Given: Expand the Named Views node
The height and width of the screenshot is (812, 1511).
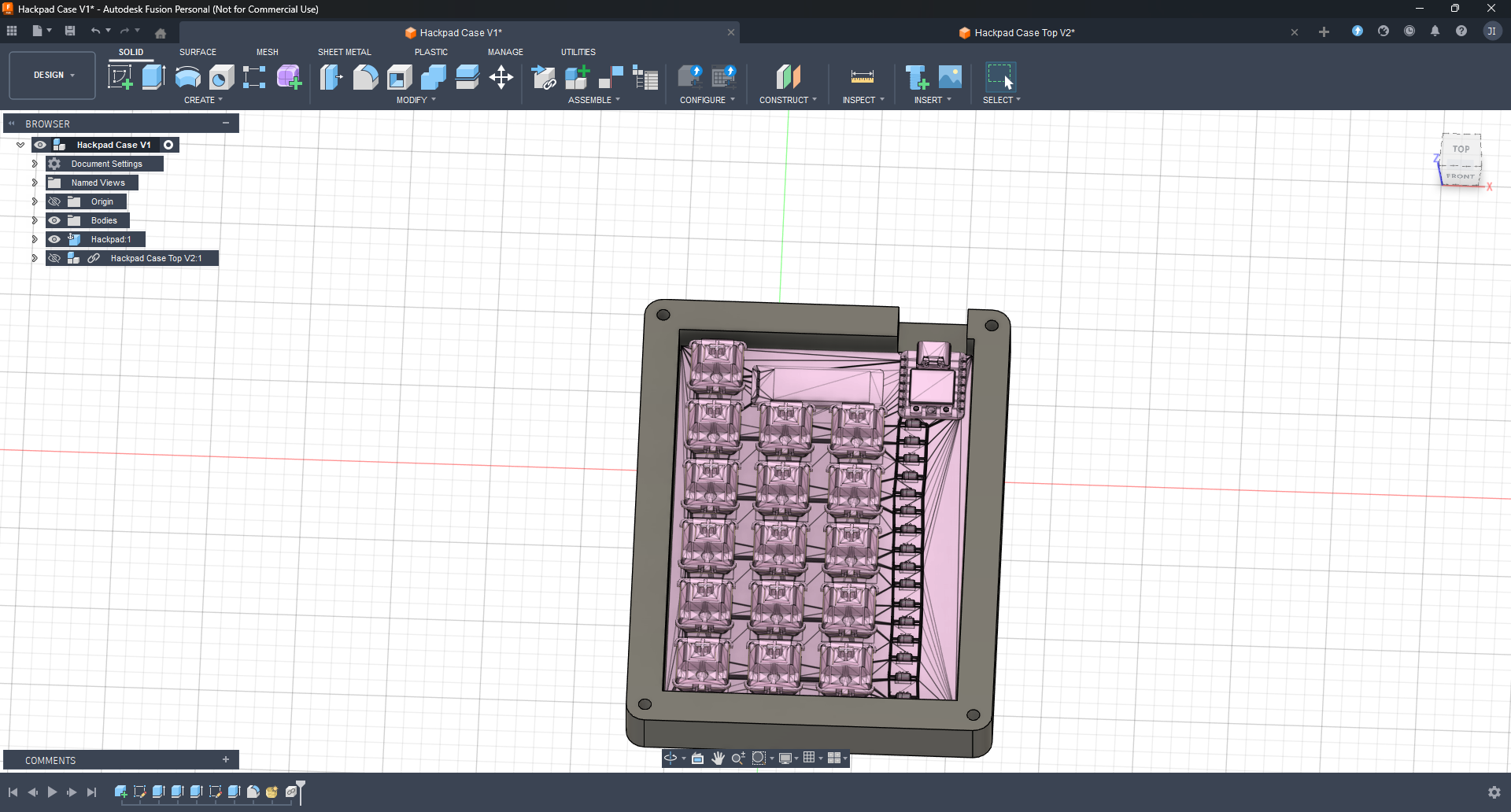Looking at the screenshot, I should (35, 183).
